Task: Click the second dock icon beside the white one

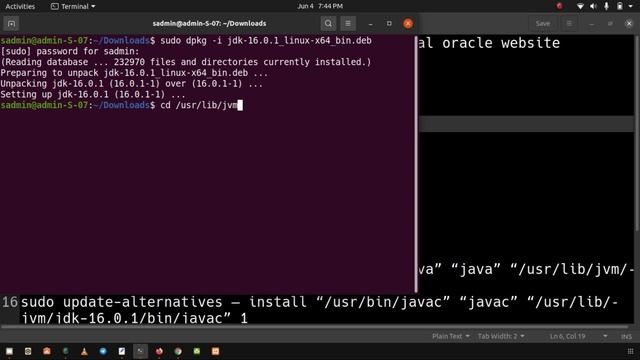Action: (28, 351)
